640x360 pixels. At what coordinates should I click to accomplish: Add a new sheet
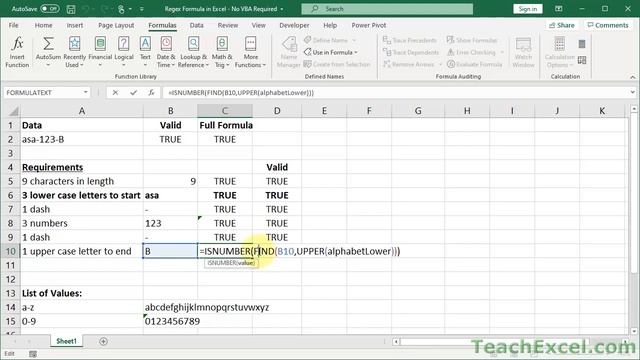[x=103, y=341]
